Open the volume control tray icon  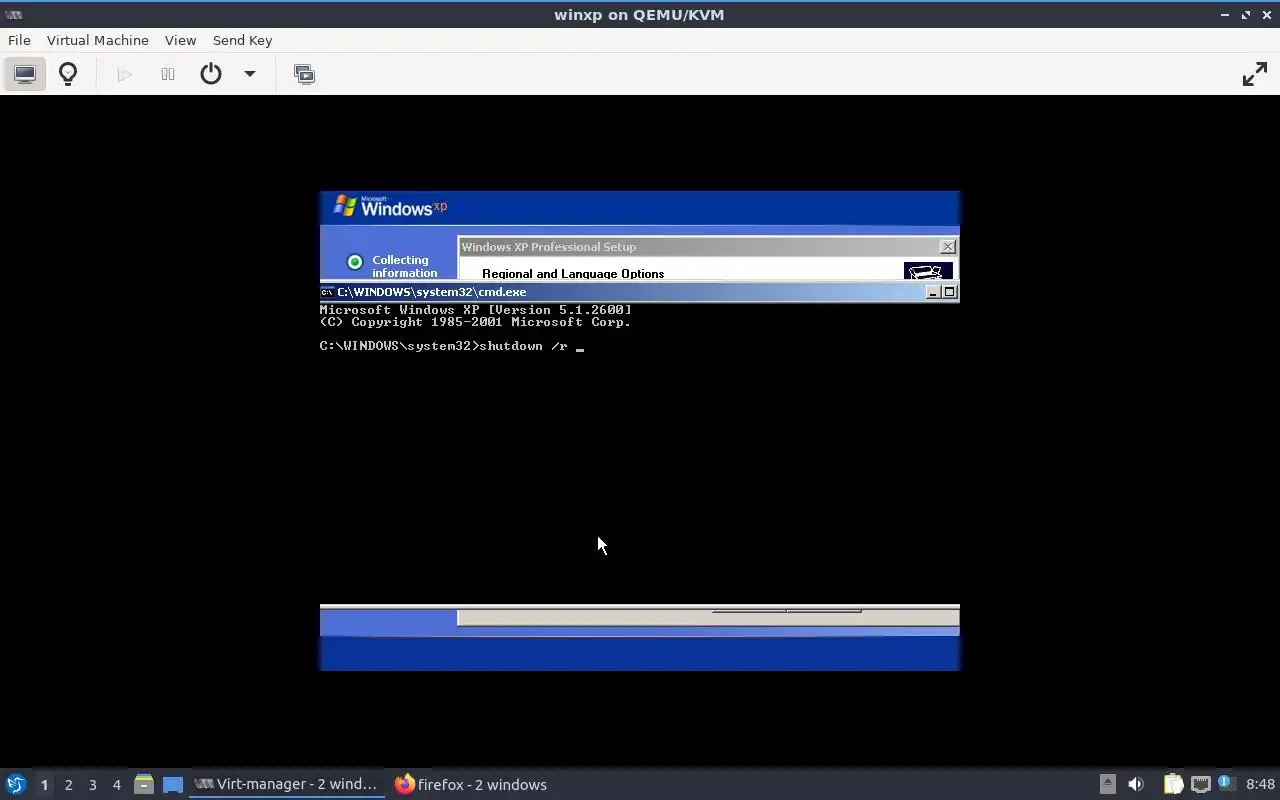[x=1136, y=784]
